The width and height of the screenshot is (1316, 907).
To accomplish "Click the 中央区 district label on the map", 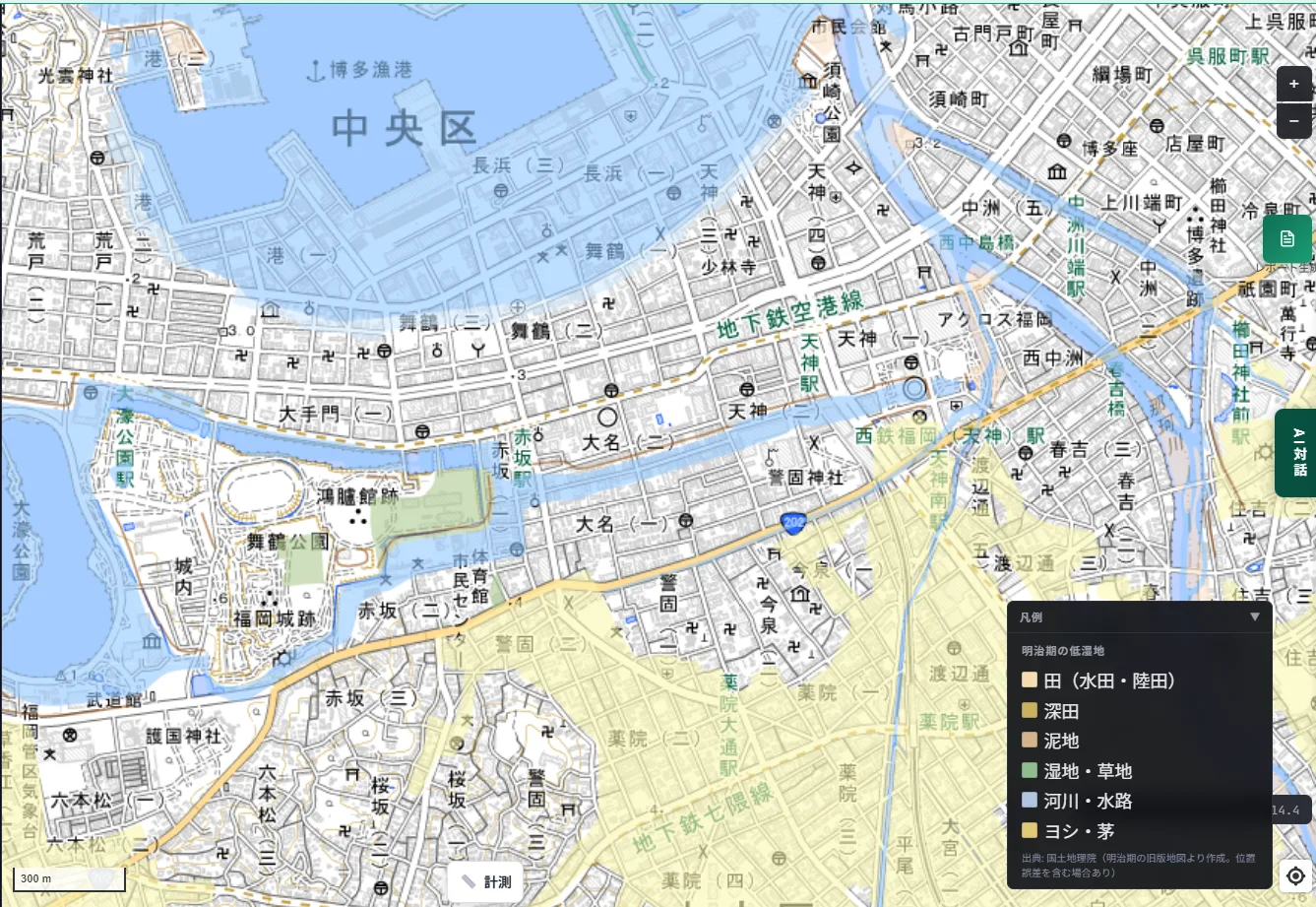I will [x=404, y=128].
